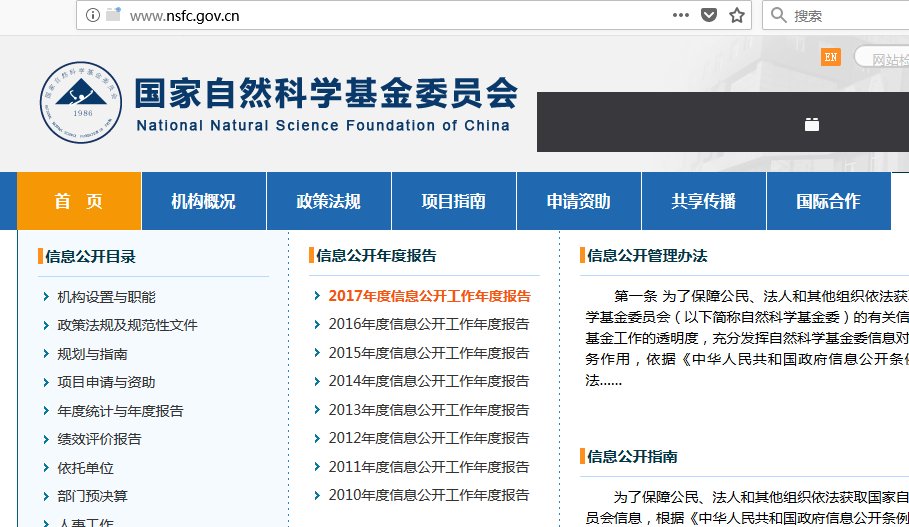Open 年度统计与年度报告 link
The image size is (909, 527).
120,411
